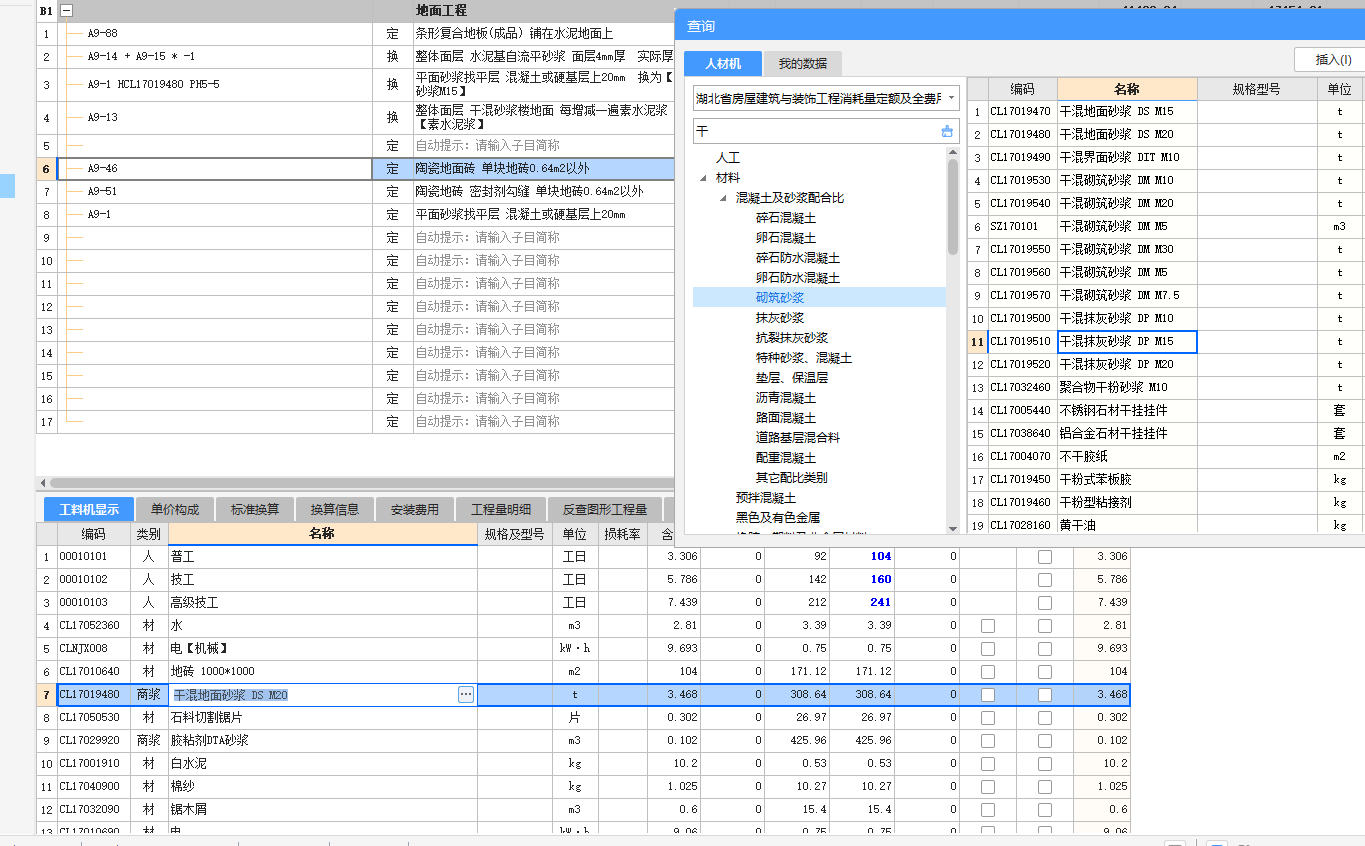The height and width of the screenshot is (846, 1365).
Task: Select the A9-46 陶瓷地面砖 row
Action: [355, 169]
